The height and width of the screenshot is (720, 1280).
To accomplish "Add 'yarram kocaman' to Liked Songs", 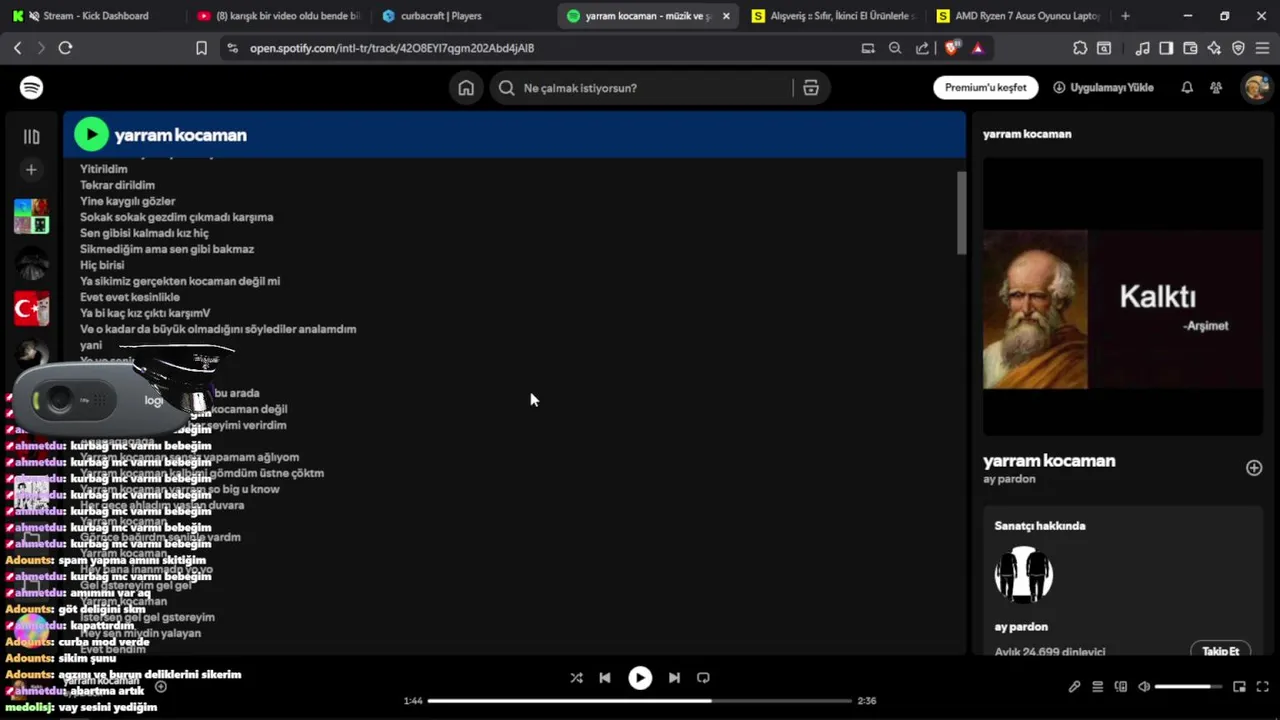I will [1254, 468].
